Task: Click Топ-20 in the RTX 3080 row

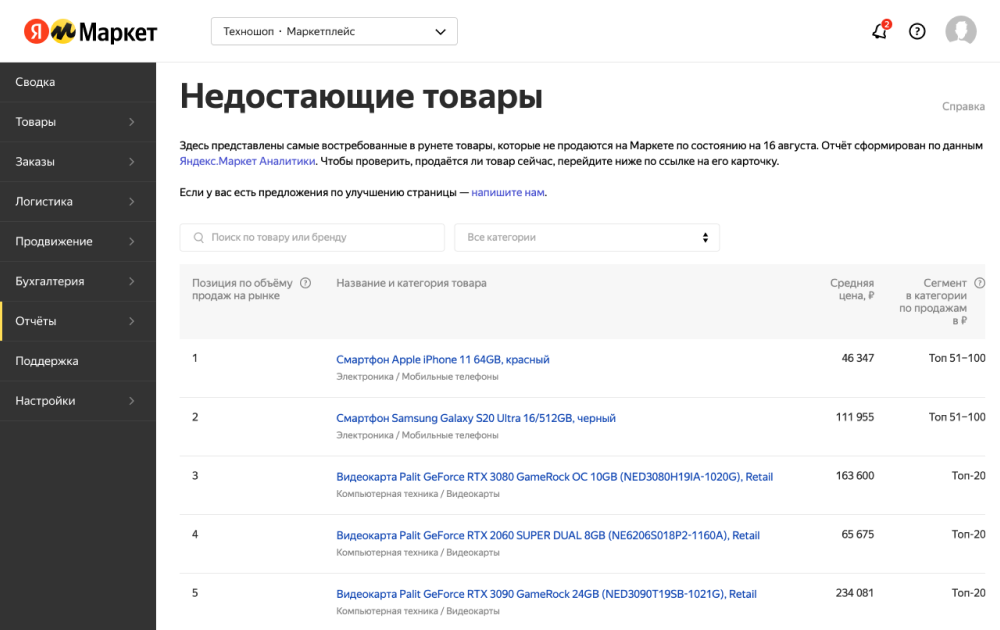Action: 968,476
